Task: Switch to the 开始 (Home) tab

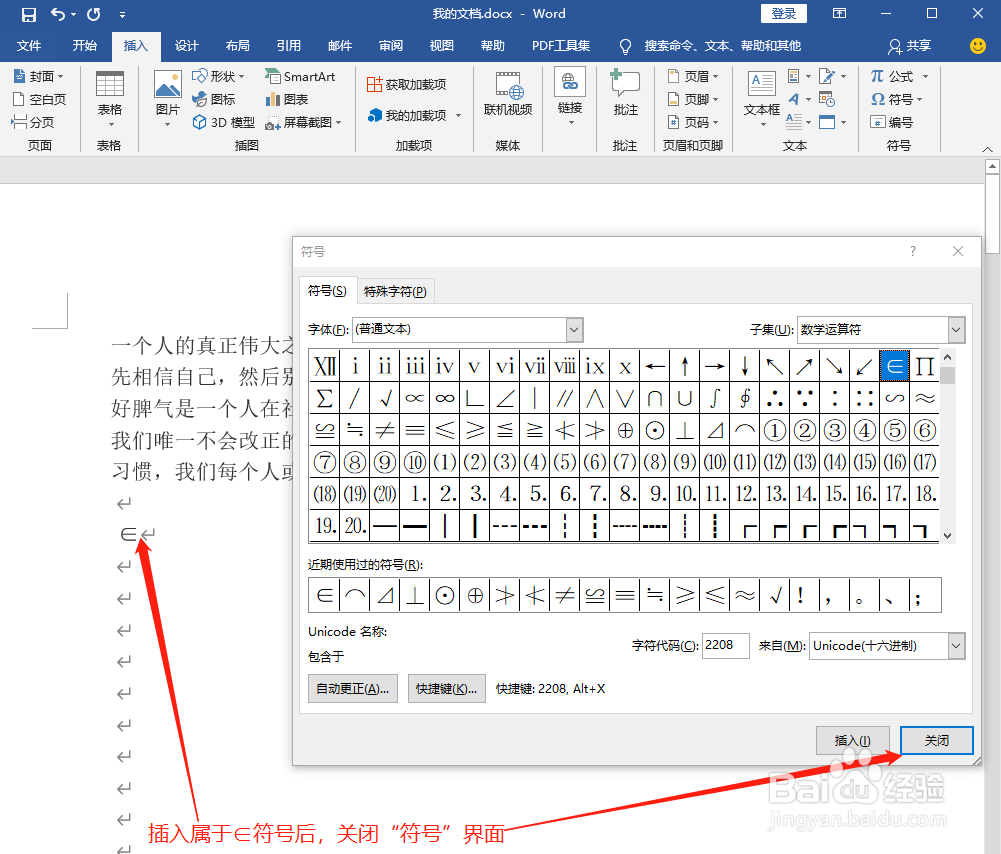Action: (x=84, y=46)
